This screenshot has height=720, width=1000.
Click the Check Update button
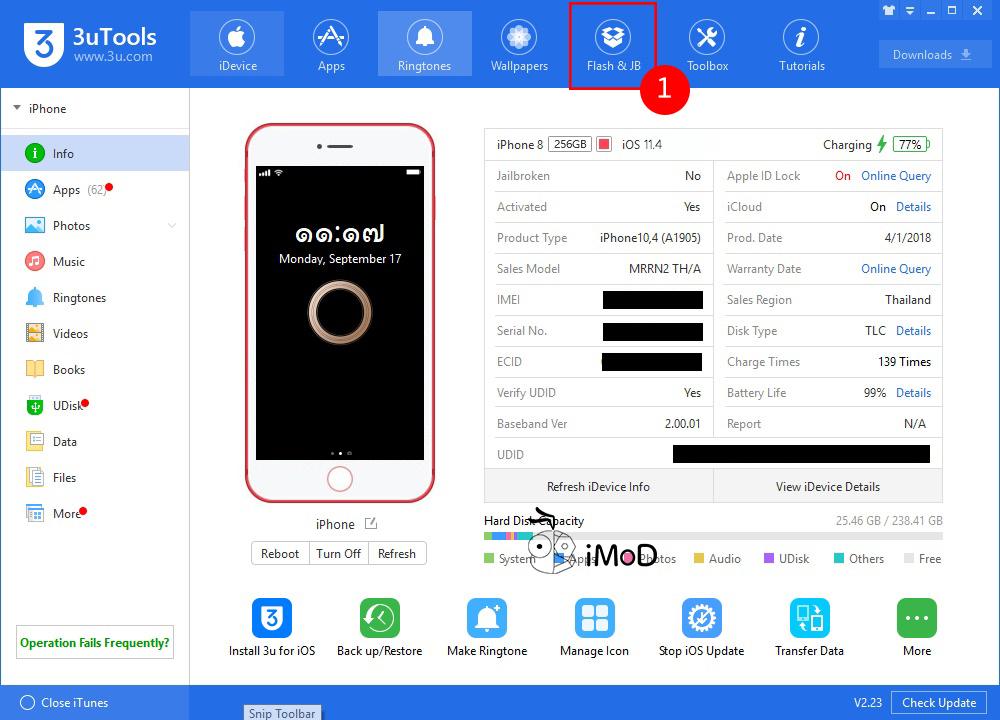coord(938,702)
